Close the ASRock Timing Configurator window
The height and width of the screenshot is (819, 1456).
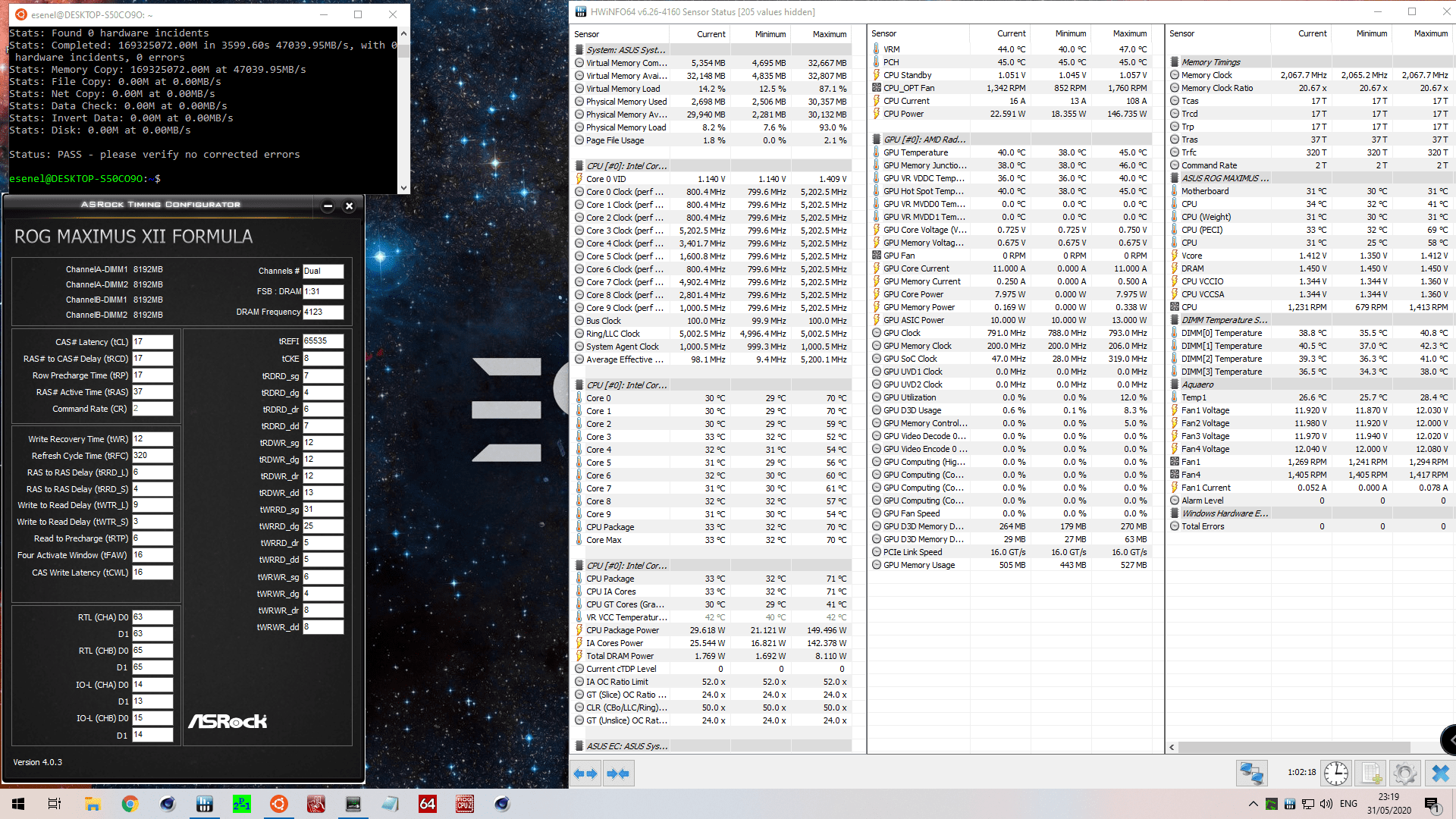pos(349,206)
